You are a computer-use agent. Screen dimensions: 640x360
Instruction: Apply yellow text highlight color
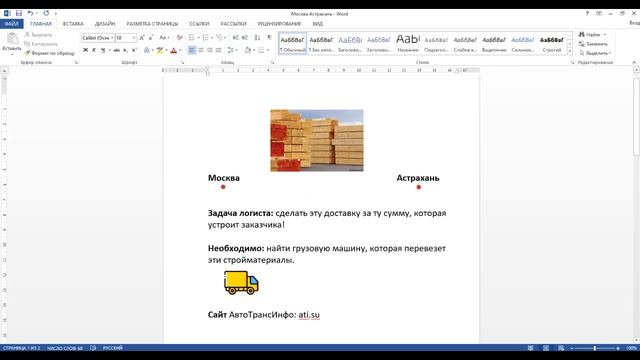[x=160, y=50]
